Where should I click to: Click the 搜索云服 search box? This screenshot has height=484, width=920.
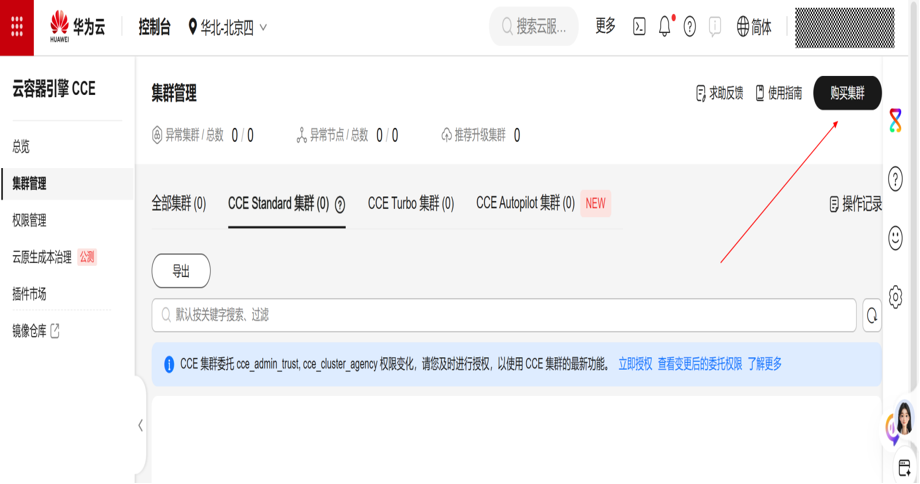pos(534,26)
